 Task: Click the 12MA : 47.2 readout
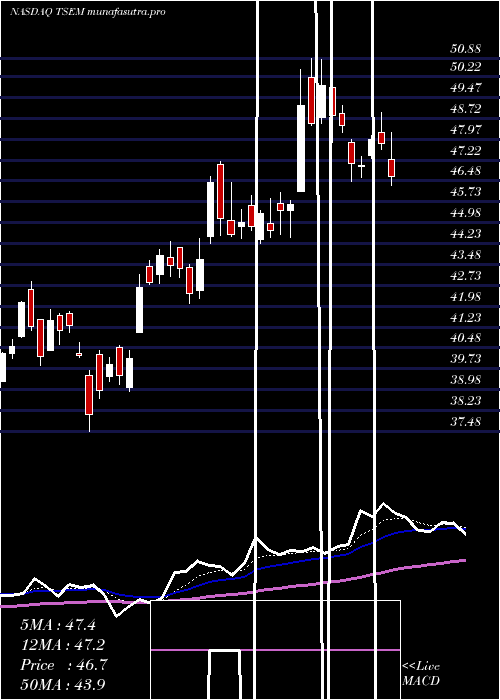(63, 645)
